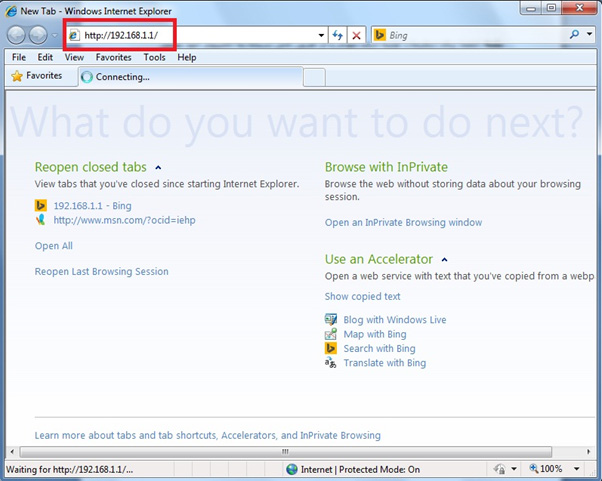Open the http://www.msn.com/?ocid=iehp link
Image resolution: width=602 pixels, height=481 pixels.
pyautogui.click(x=124, y=220)
